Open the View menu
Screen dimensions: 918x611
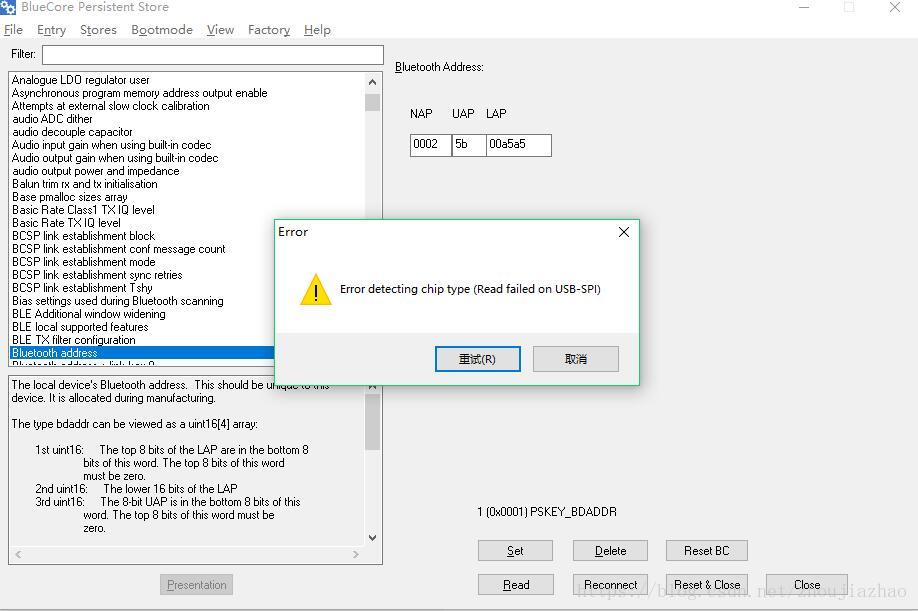click(x=220, y=30)
